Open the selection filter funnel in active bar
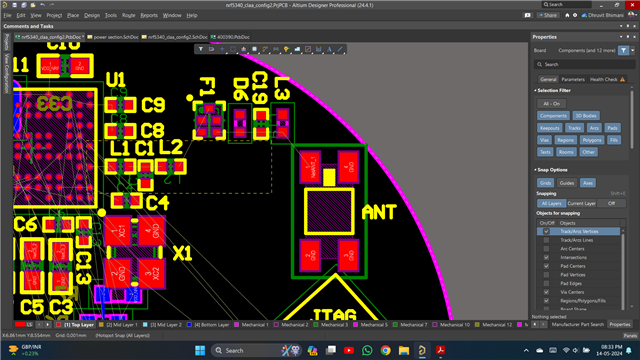640x360 pixels. click(x=201, y=49)
